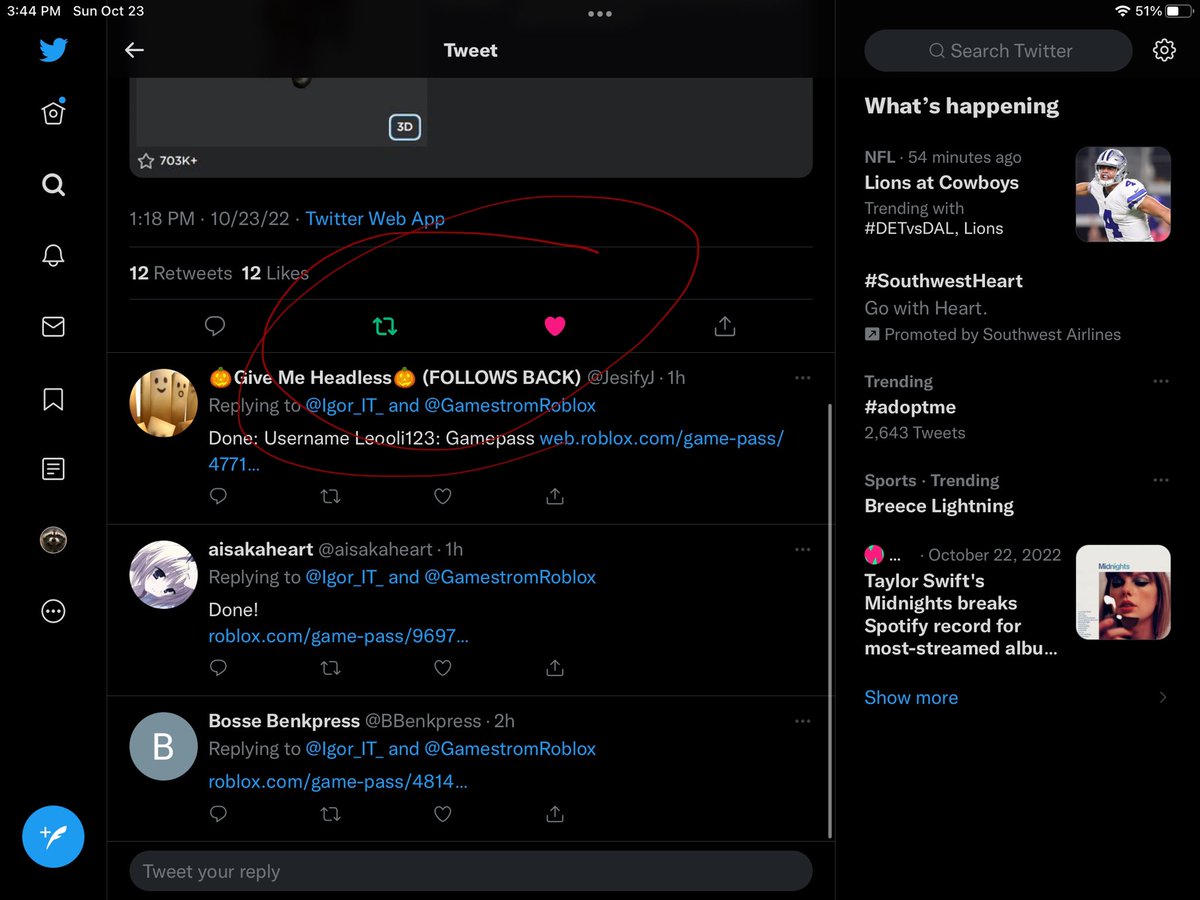Open Settings gear next to search box
The height and width of the screenshot is (900, 1200).
[1164, 50]
